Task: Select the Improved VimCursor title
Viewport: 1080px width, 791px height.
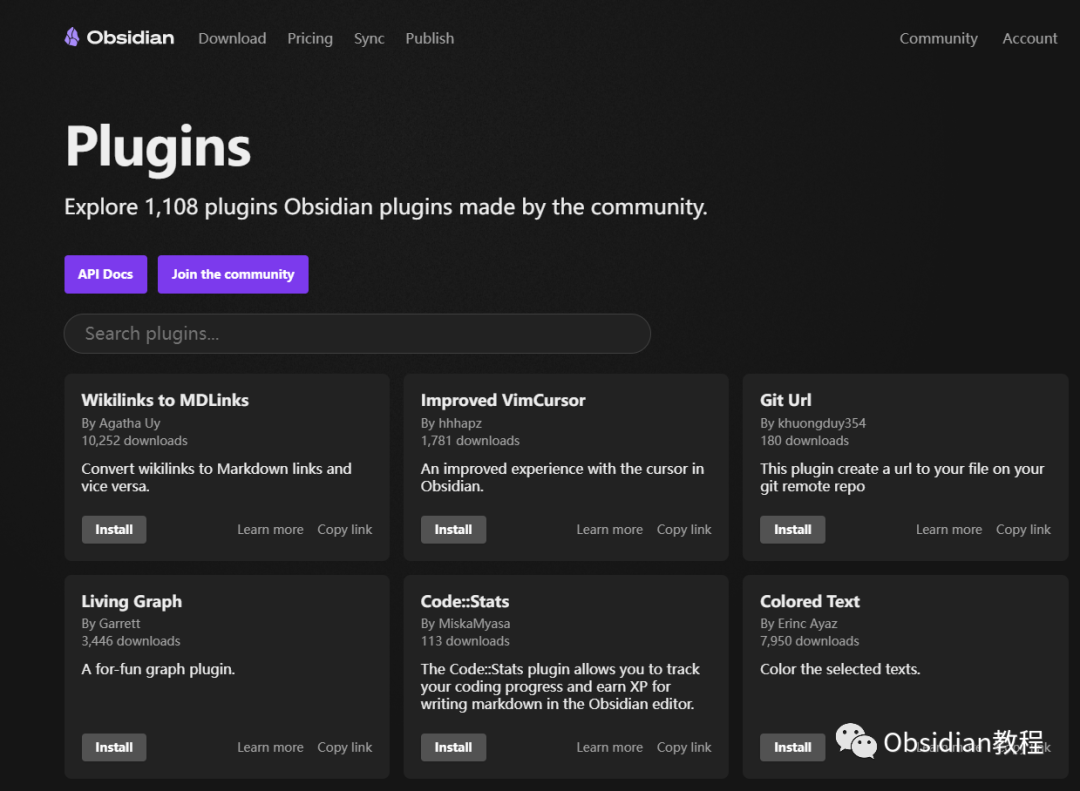Action: [503, 400]
